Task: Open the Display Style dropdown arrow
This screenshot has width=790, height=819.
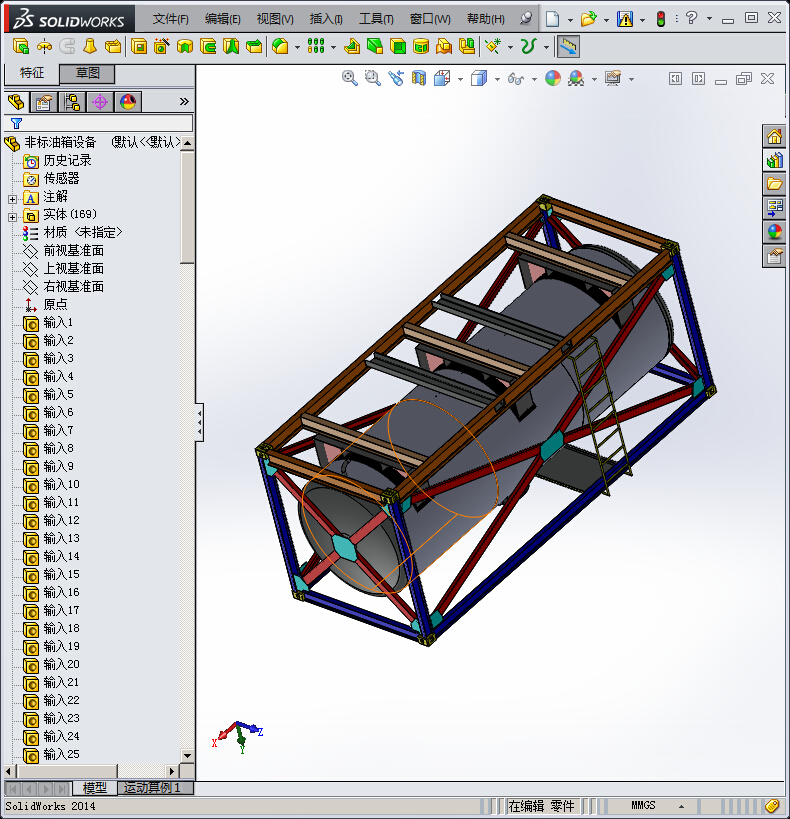Action: click(497, 79)
